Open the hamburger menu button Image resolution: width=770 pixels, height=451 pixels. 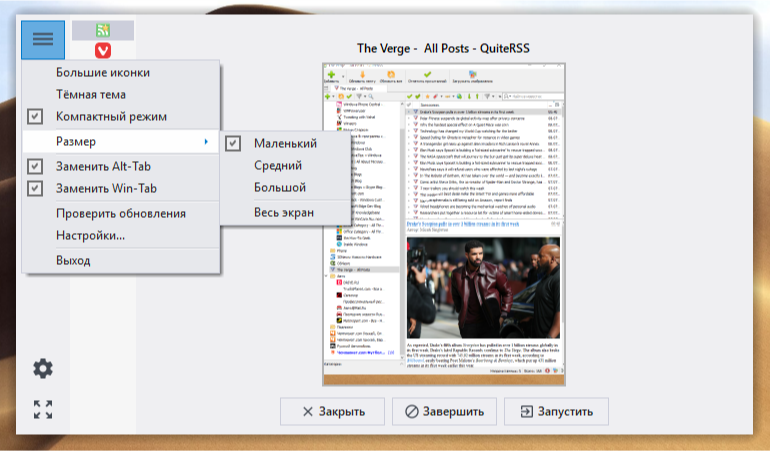pyautogui.click(x=43, y=39)
